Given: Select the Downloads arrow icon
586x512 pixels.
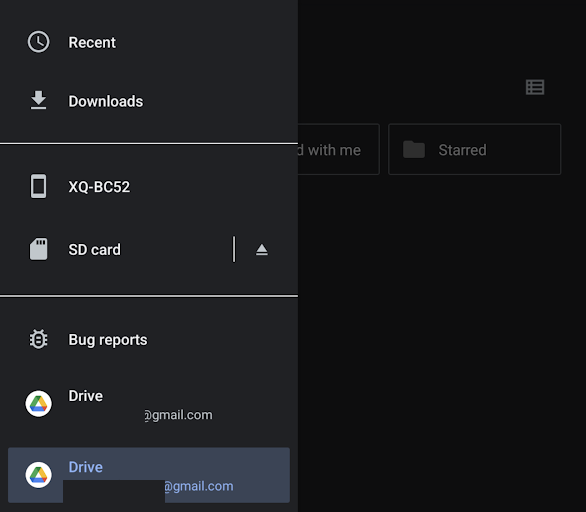Looking at the screenshot, I should [x=38, y=100].
